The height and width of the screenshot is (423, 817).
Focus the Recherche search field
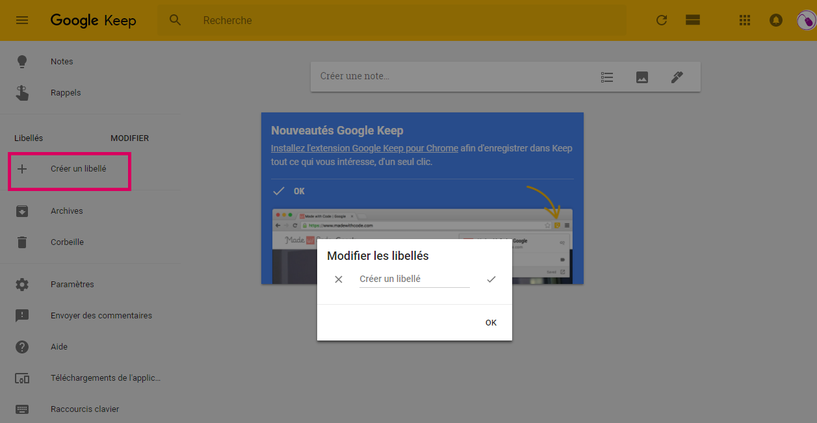tap(392, 21)
